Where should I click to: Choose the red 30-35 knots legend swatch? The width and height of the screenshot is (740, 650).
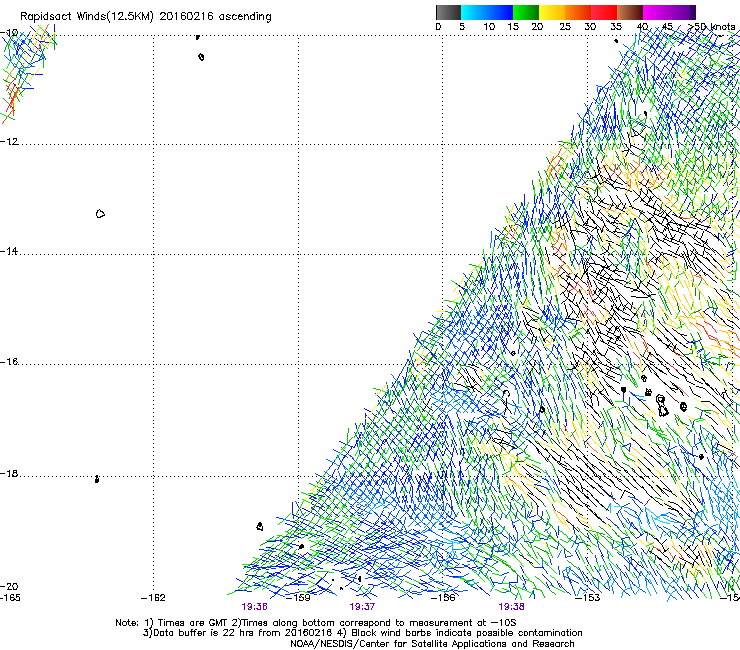[604, 12]
